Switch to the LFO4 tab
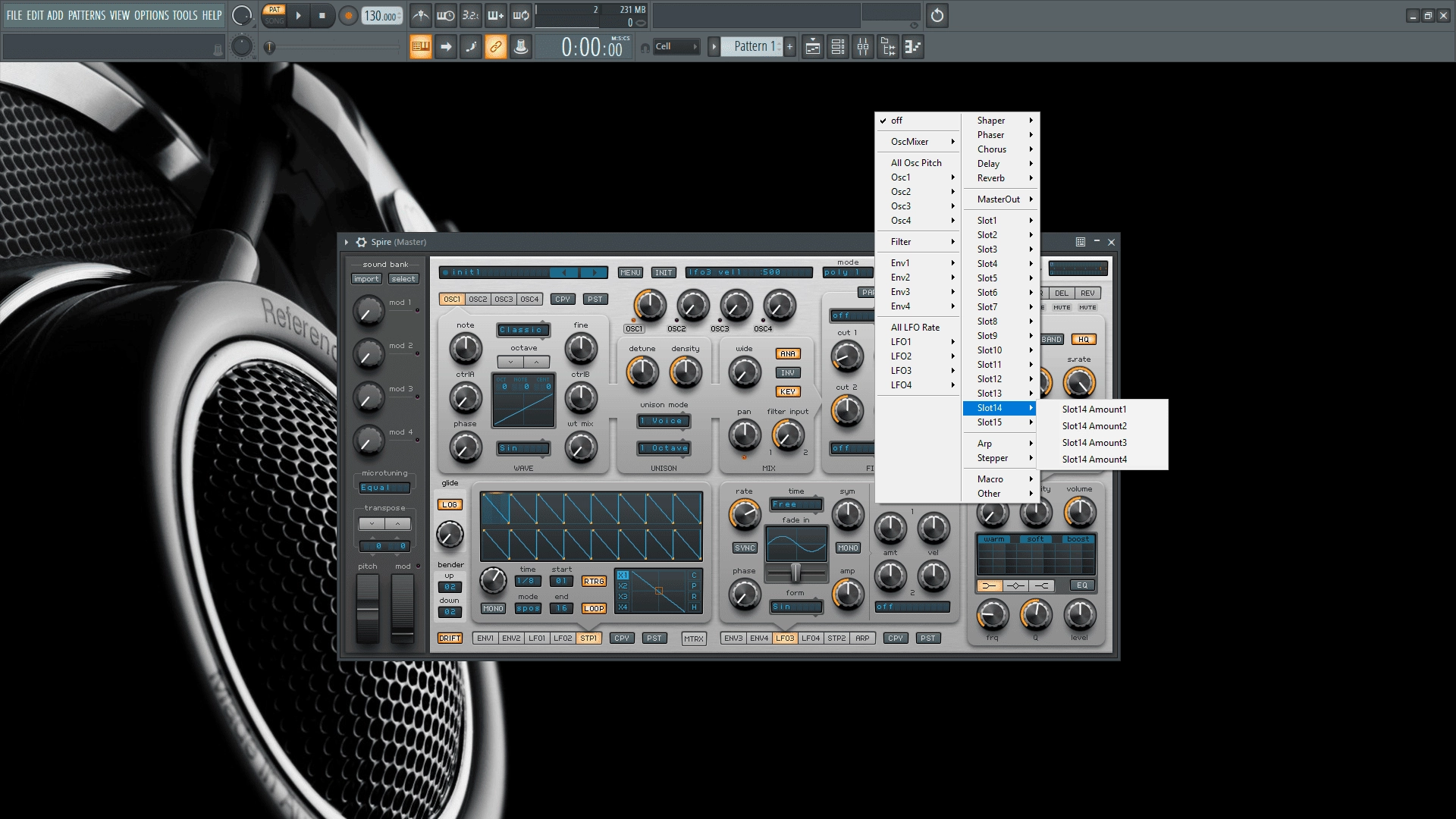The width and height of the screenshot is (1456, 819). (x=811, y=639)
